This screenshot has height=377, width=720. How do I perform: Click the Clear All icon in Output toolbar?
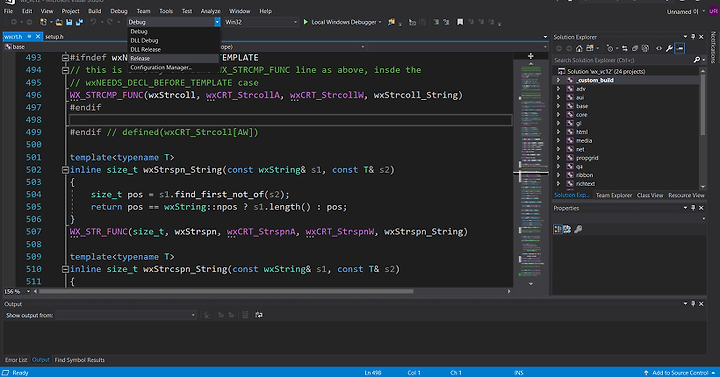[x=245, y=315]
